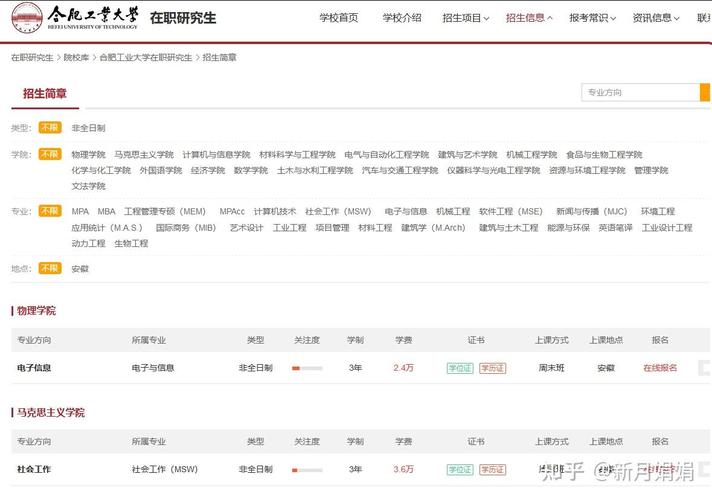
Task: Select 不限 in the 专业 filter row
Action: coord(50,211)
